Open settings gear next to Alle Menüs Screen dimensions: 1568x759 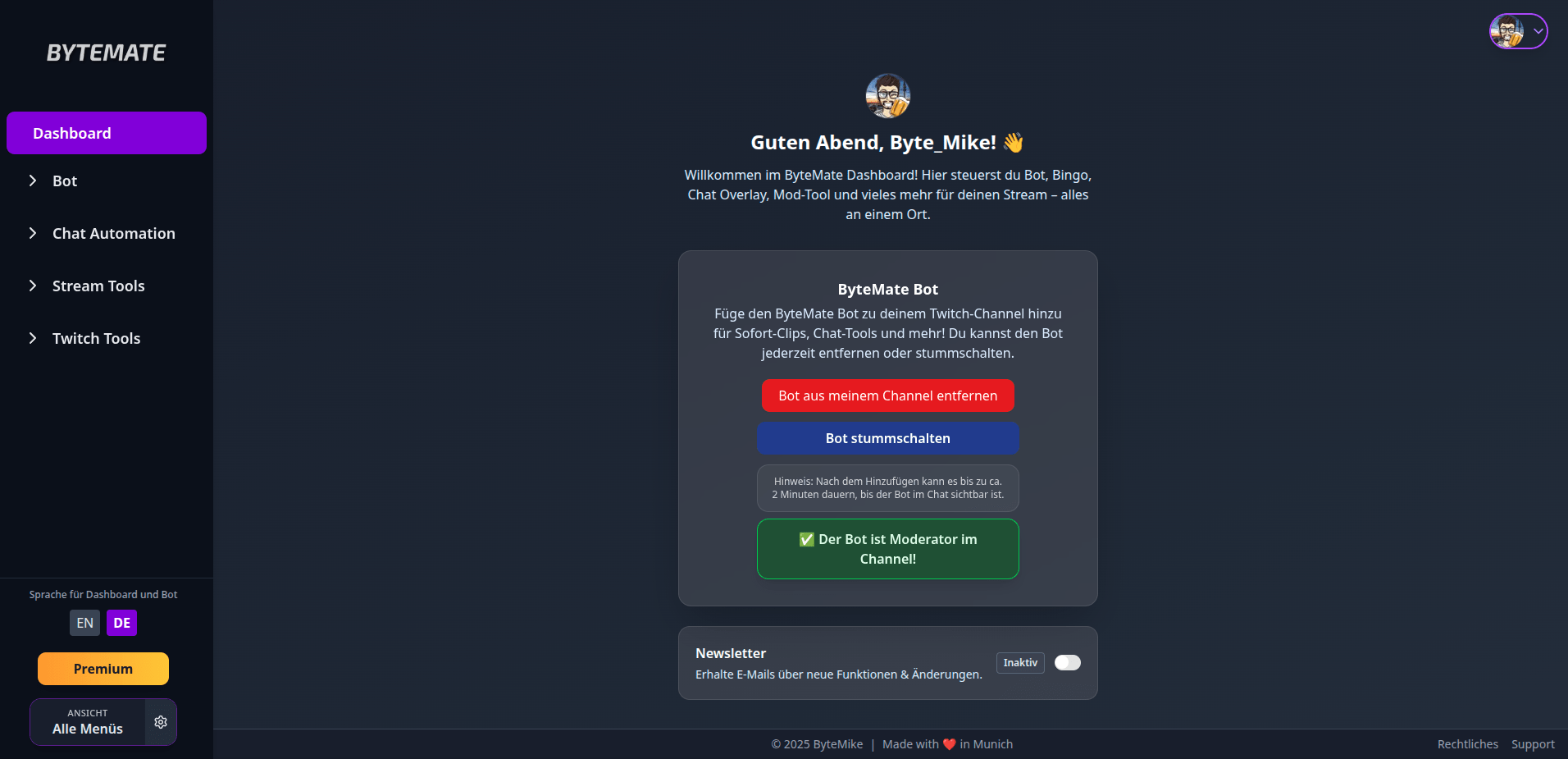coord(161,722)
